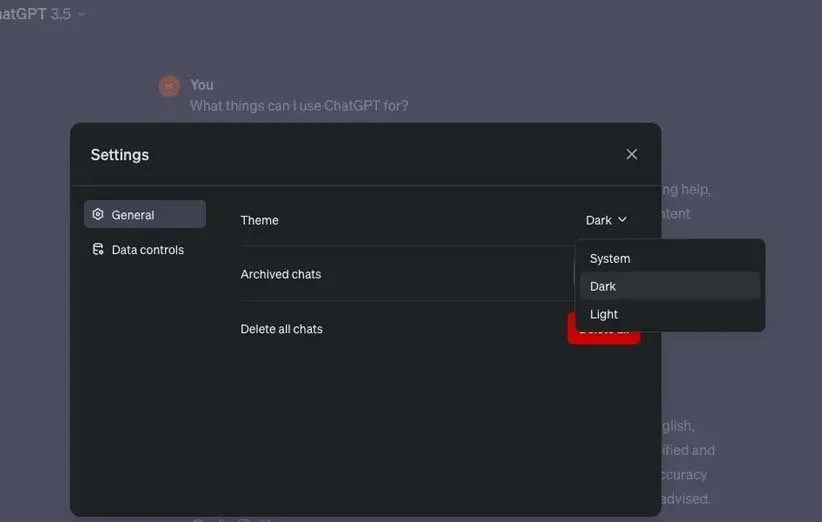The height and width of the screenshot is (522, 822).
Task: Click the Theme setting label
Action: 259,220
